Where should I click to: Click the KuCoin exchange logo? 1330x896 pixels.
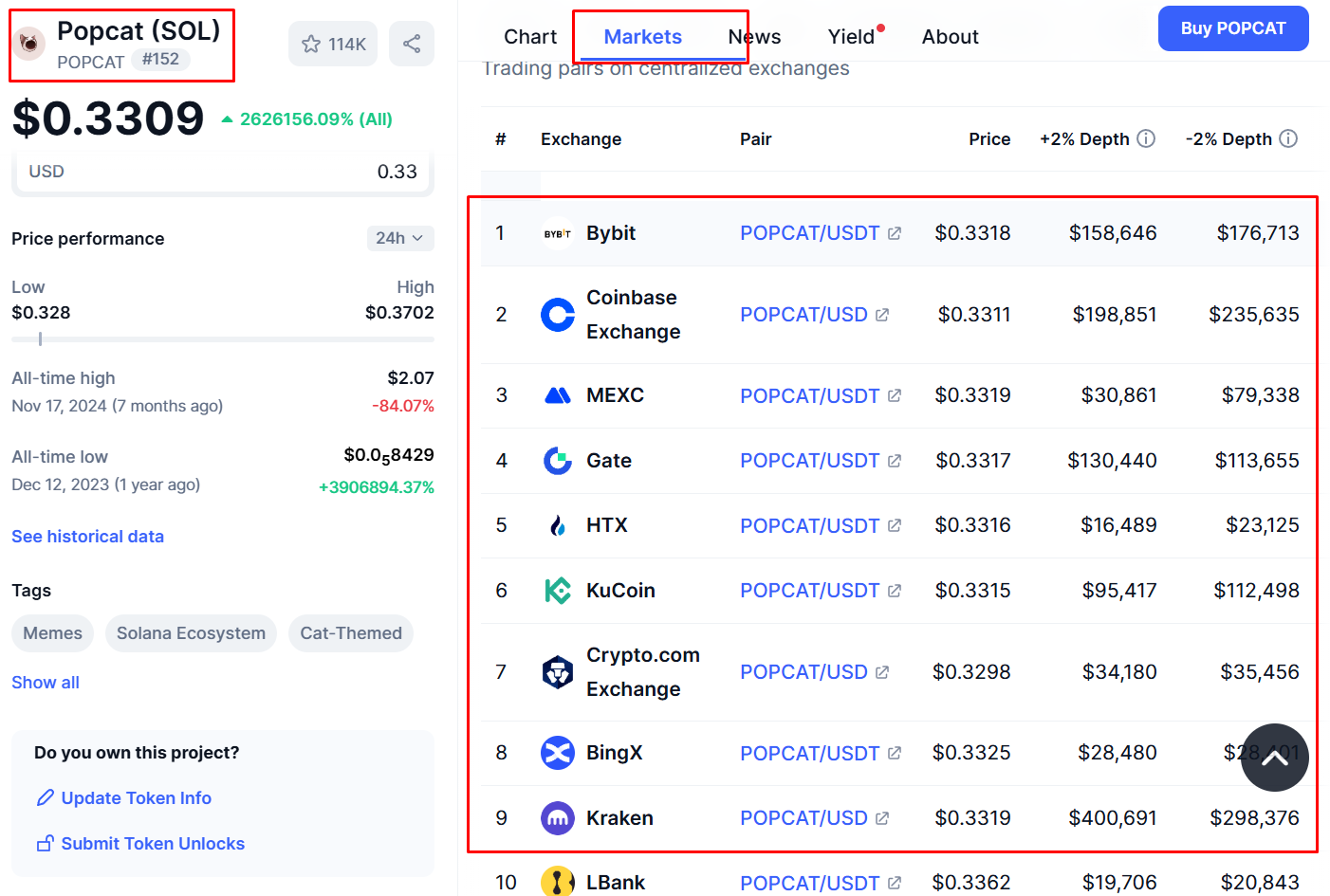pyautogui.click(x=558, y=591)
